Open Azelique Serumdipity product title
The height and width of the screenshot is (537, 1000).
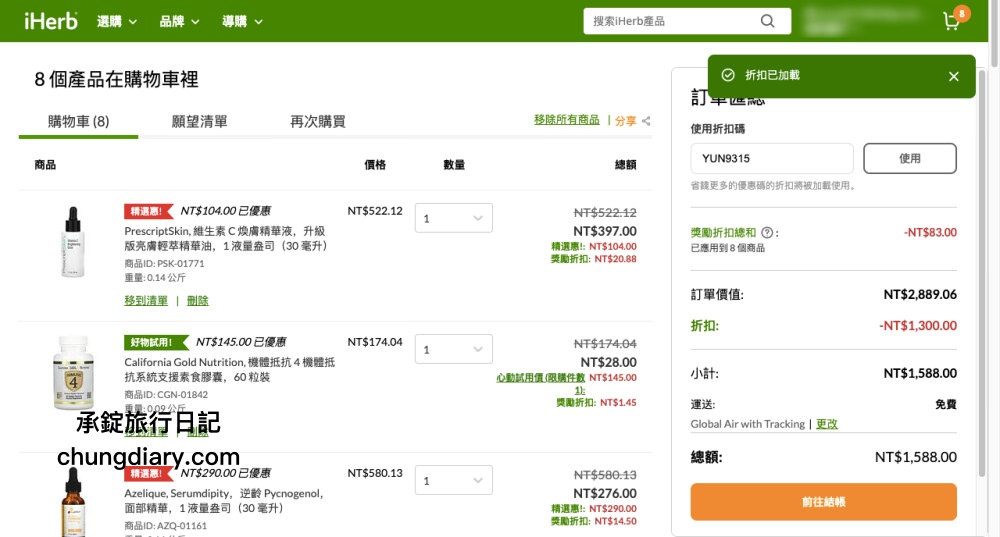point(224,501)
